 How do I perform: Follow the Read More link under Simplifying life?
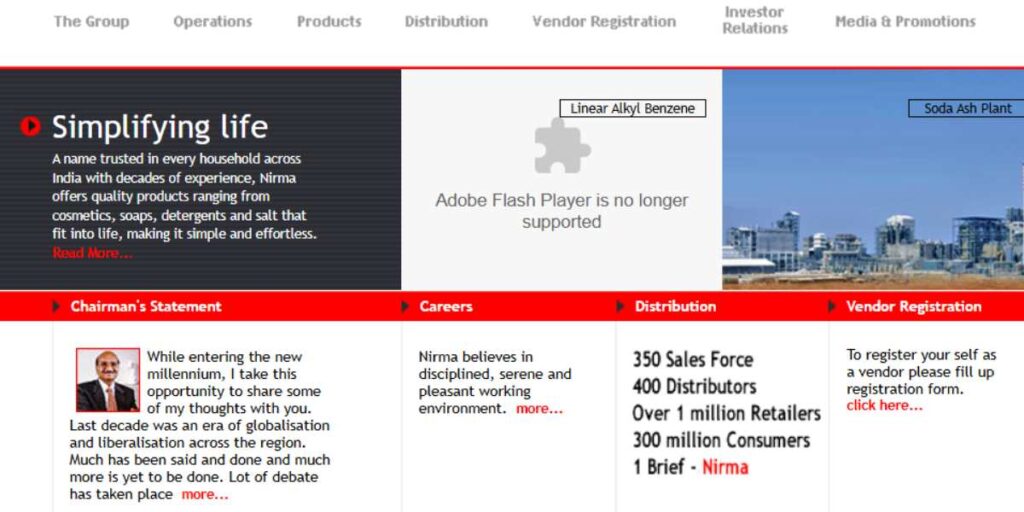click(93, 253)
